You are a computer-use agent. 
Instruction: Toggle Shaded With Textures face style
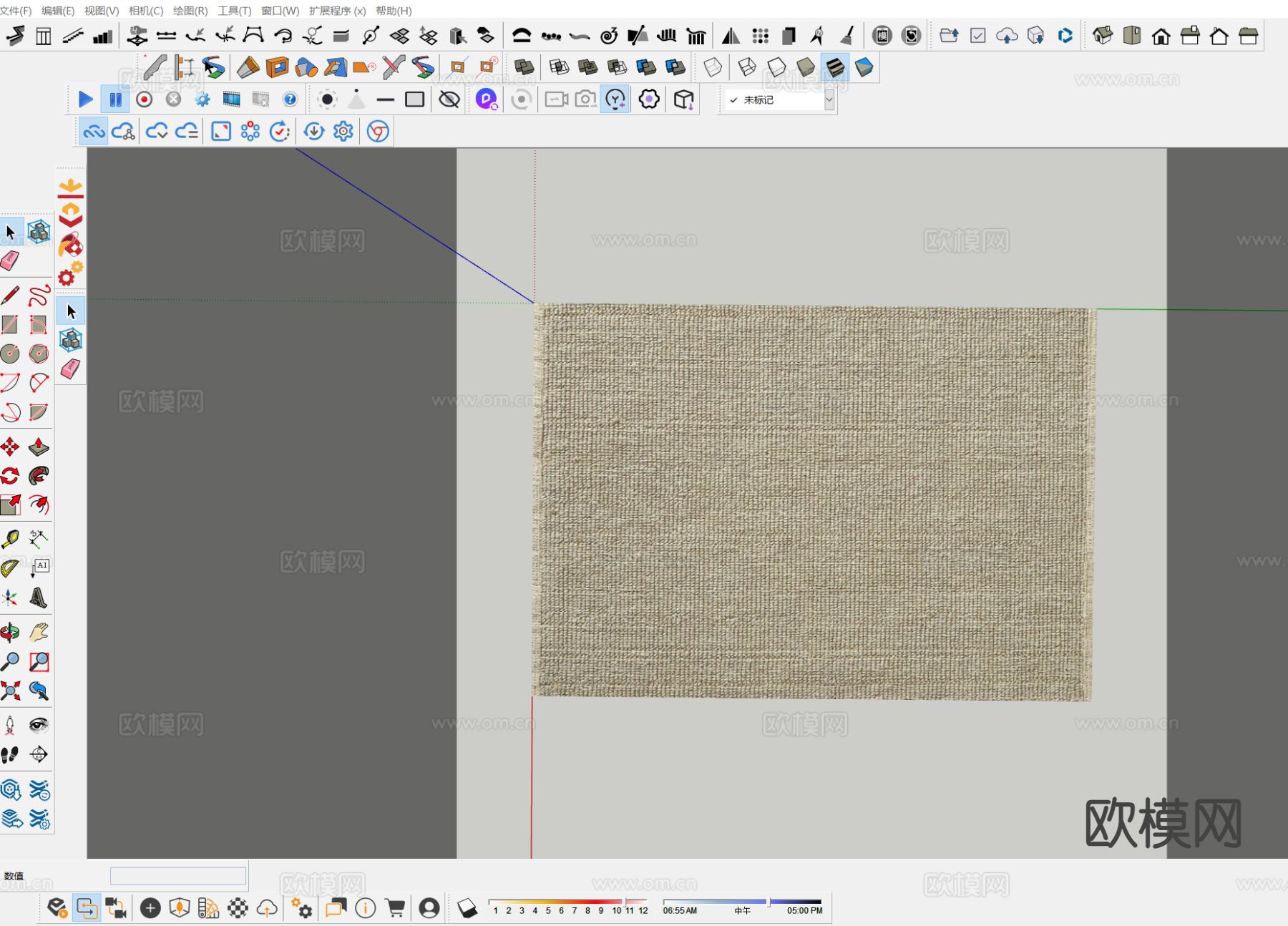point(835,67)
